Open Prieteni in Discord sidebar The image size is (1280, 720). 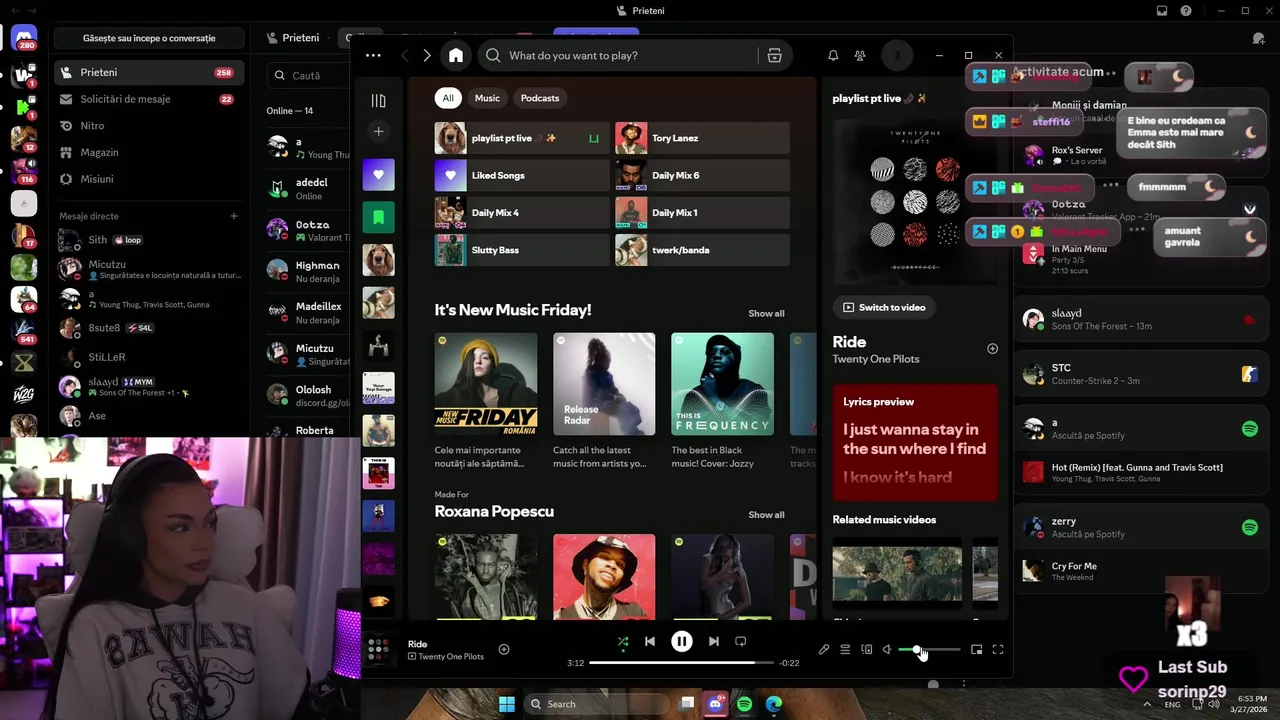pos(150,72)
